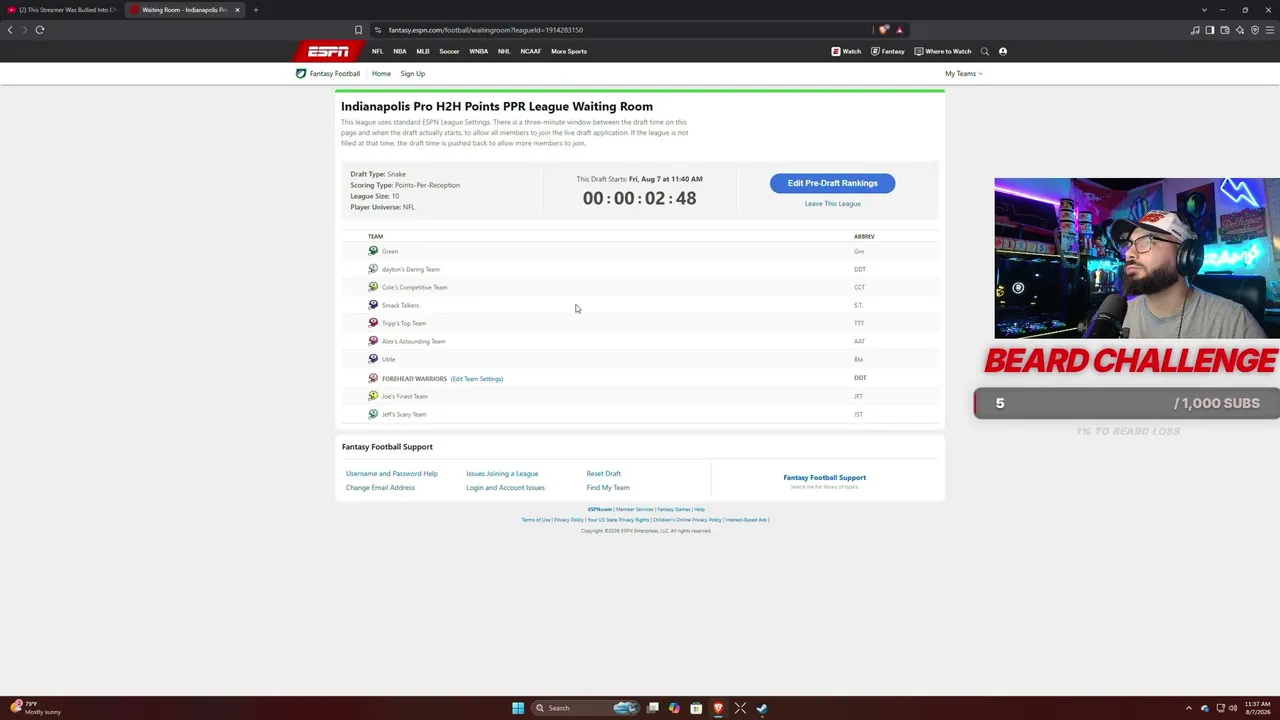Viewport: 1280px width, 720px height.
Task: Open the browser tab search dropdown arrow
Action: pos(1204,10)
